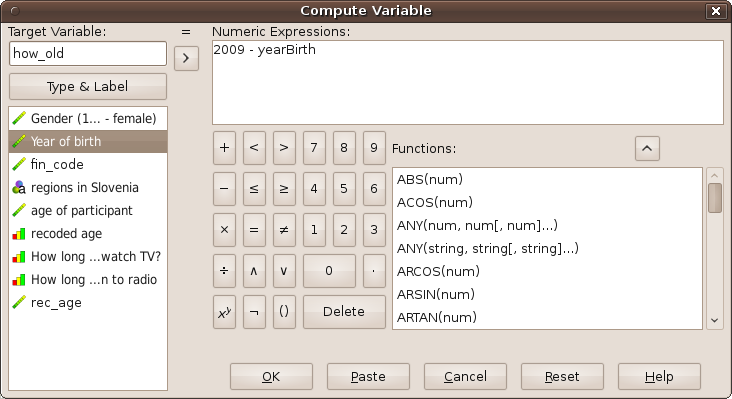Click keypad digit 6
732x399 pixels.
coord(374,189)
